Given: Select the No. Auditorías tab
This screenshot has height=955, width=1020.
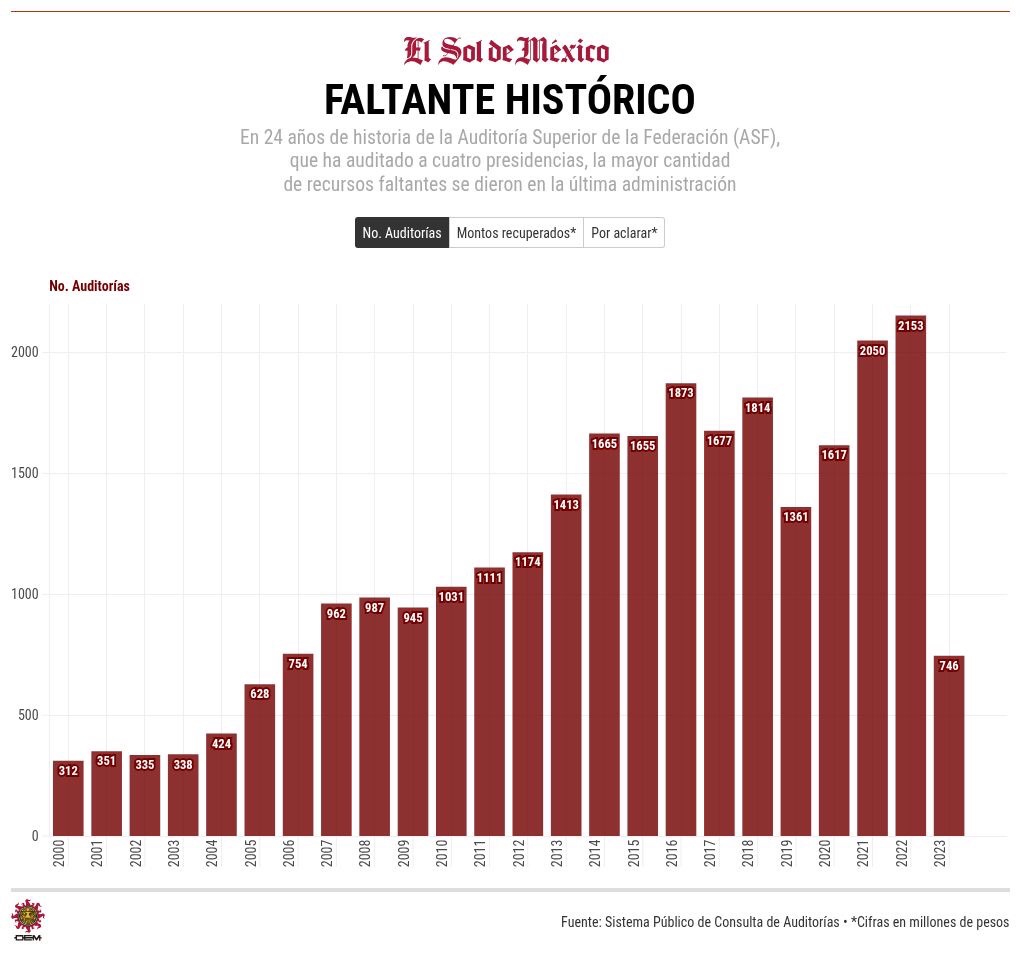Looking at the screenshot, I should click(x=402, y=233).
